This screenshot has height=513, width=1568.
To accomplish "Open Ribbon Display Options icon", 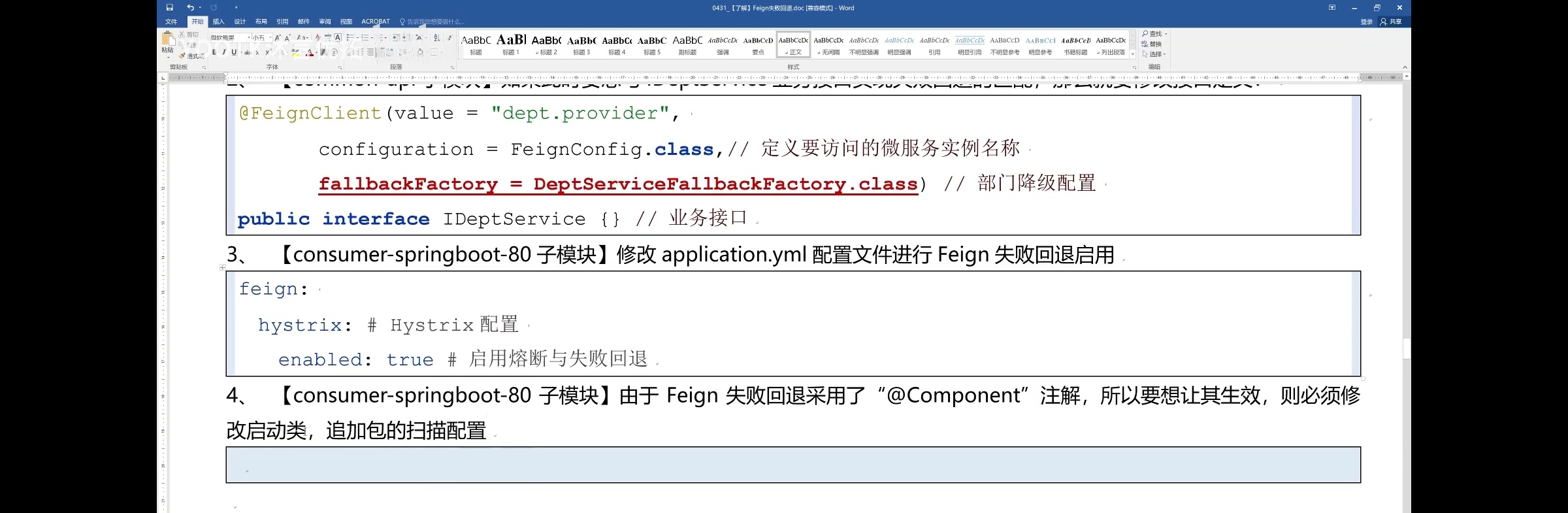I will coord(1332,8).
